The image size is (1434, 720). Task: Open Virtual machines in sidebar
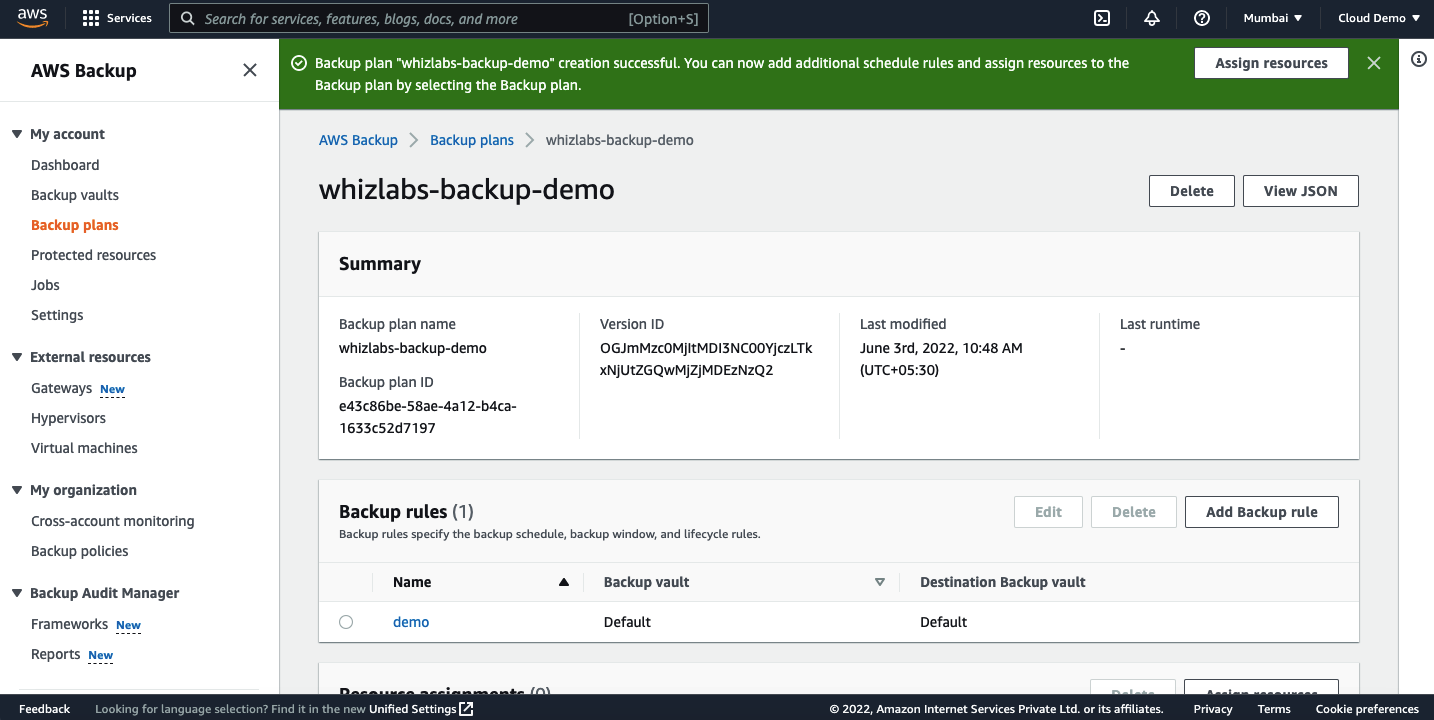click(x=84, y=448)
